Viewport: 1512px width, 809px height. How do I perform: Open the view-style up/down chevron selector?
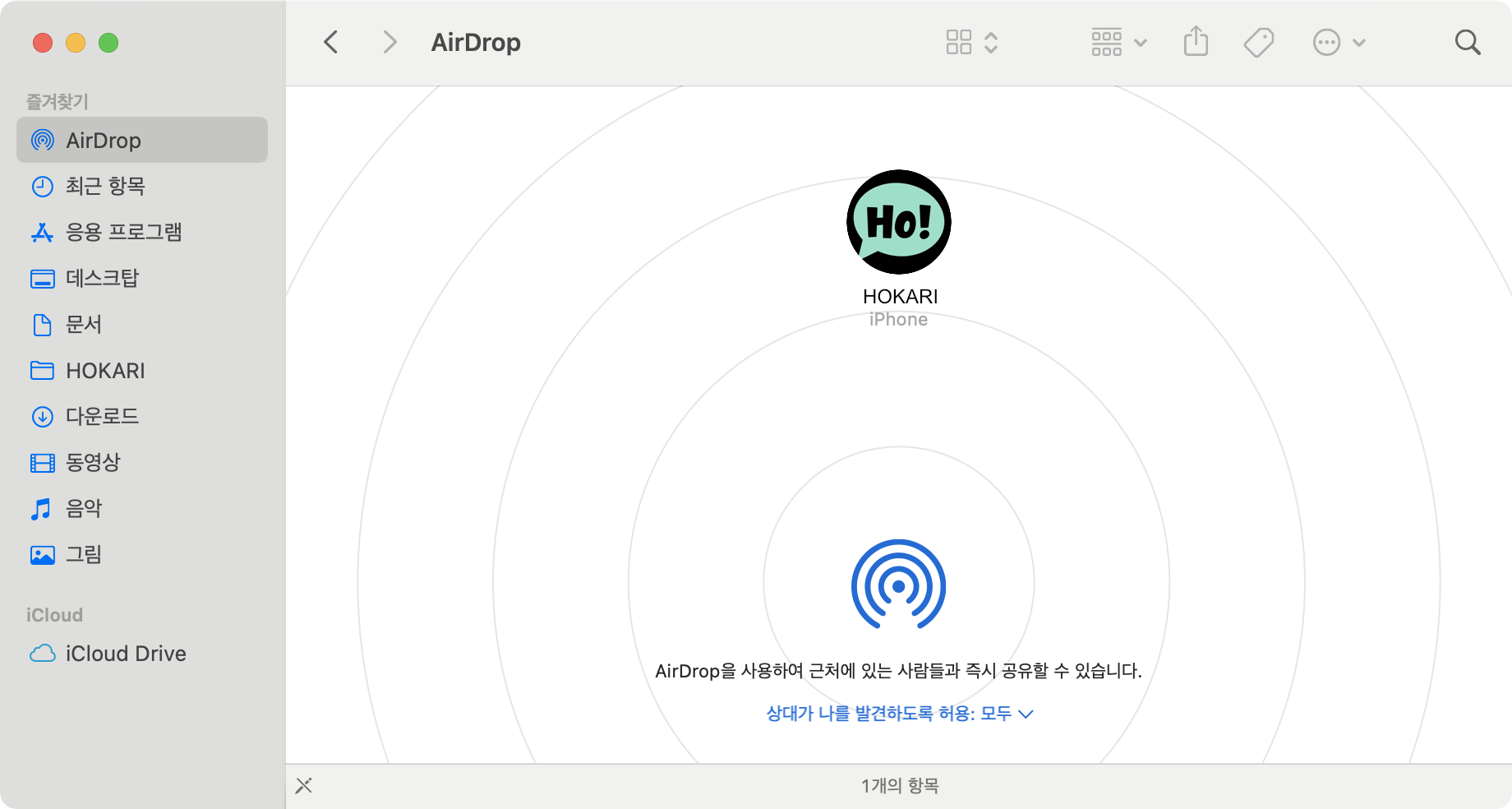coord(991,42)
